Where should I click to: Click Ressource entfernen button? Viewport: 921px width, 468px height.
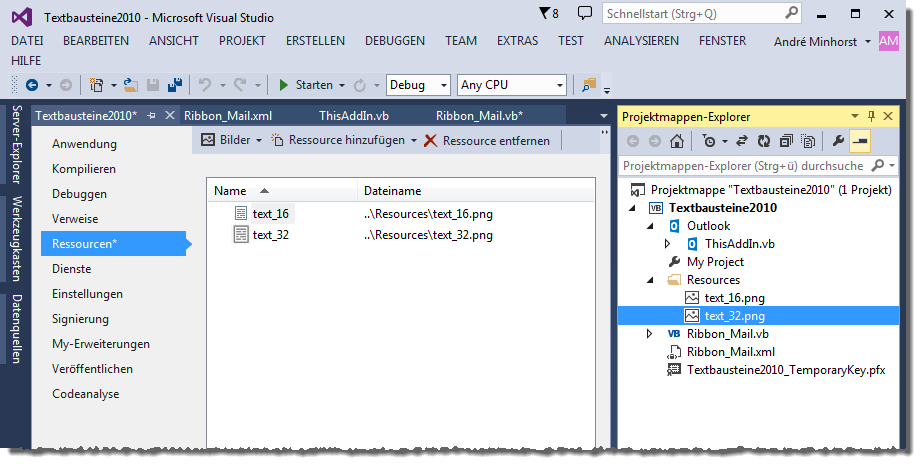coord(487,141)
